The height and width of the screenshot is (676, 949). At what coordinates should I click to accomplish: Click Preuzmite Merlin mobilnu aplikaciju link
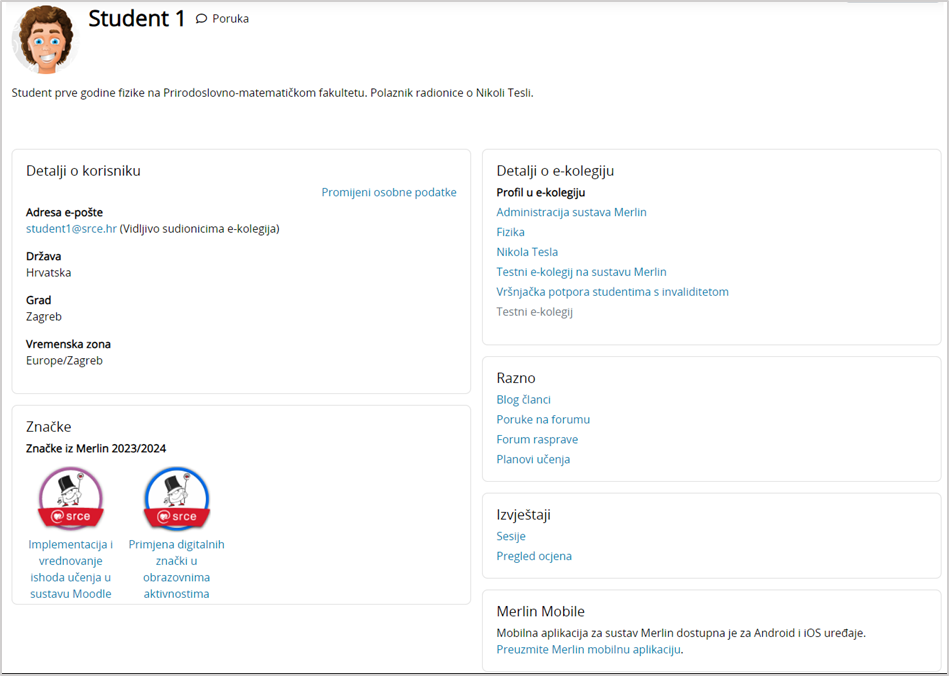click(588, 649)
